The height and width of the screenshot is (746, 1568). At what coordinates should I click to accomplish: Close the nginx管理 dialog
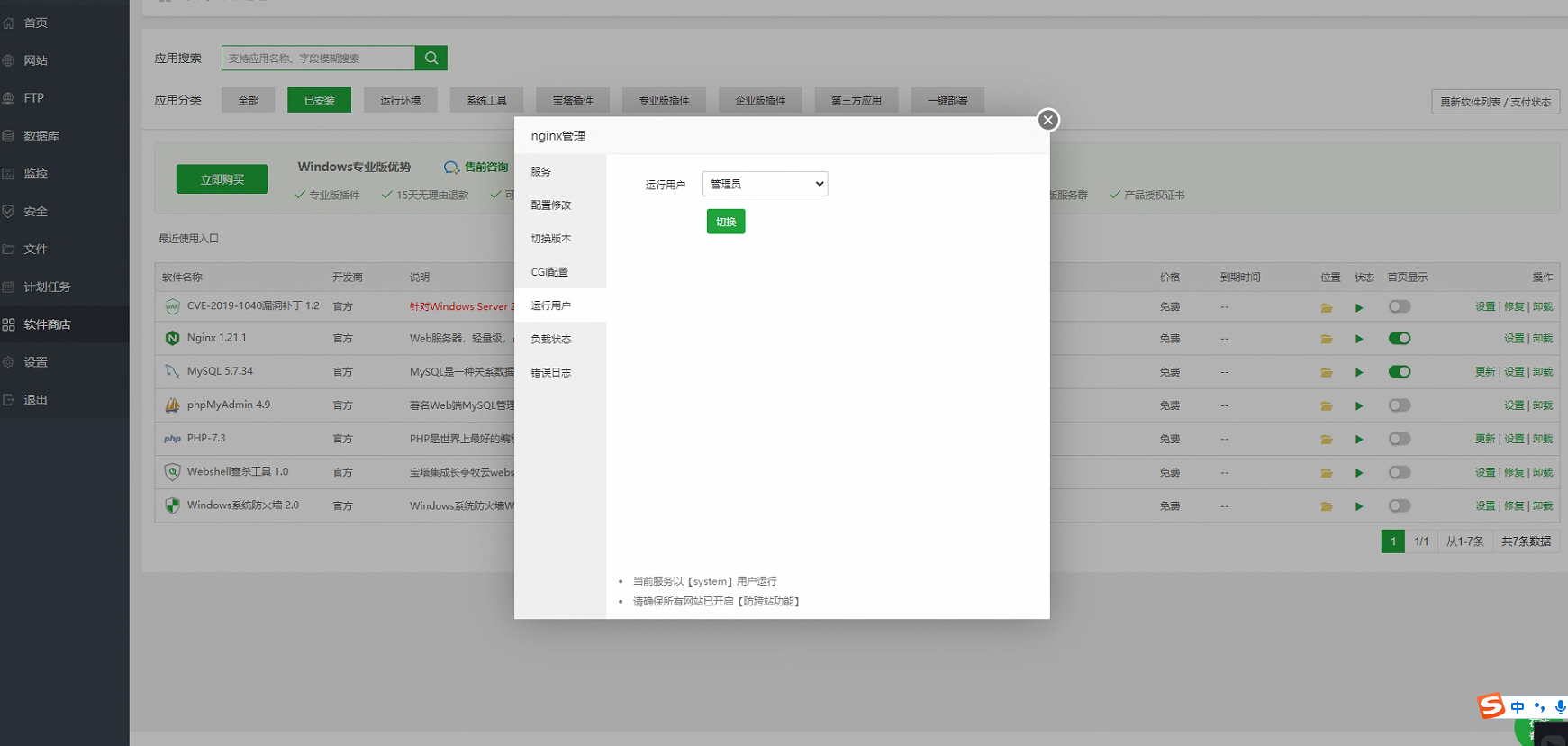1047,120
